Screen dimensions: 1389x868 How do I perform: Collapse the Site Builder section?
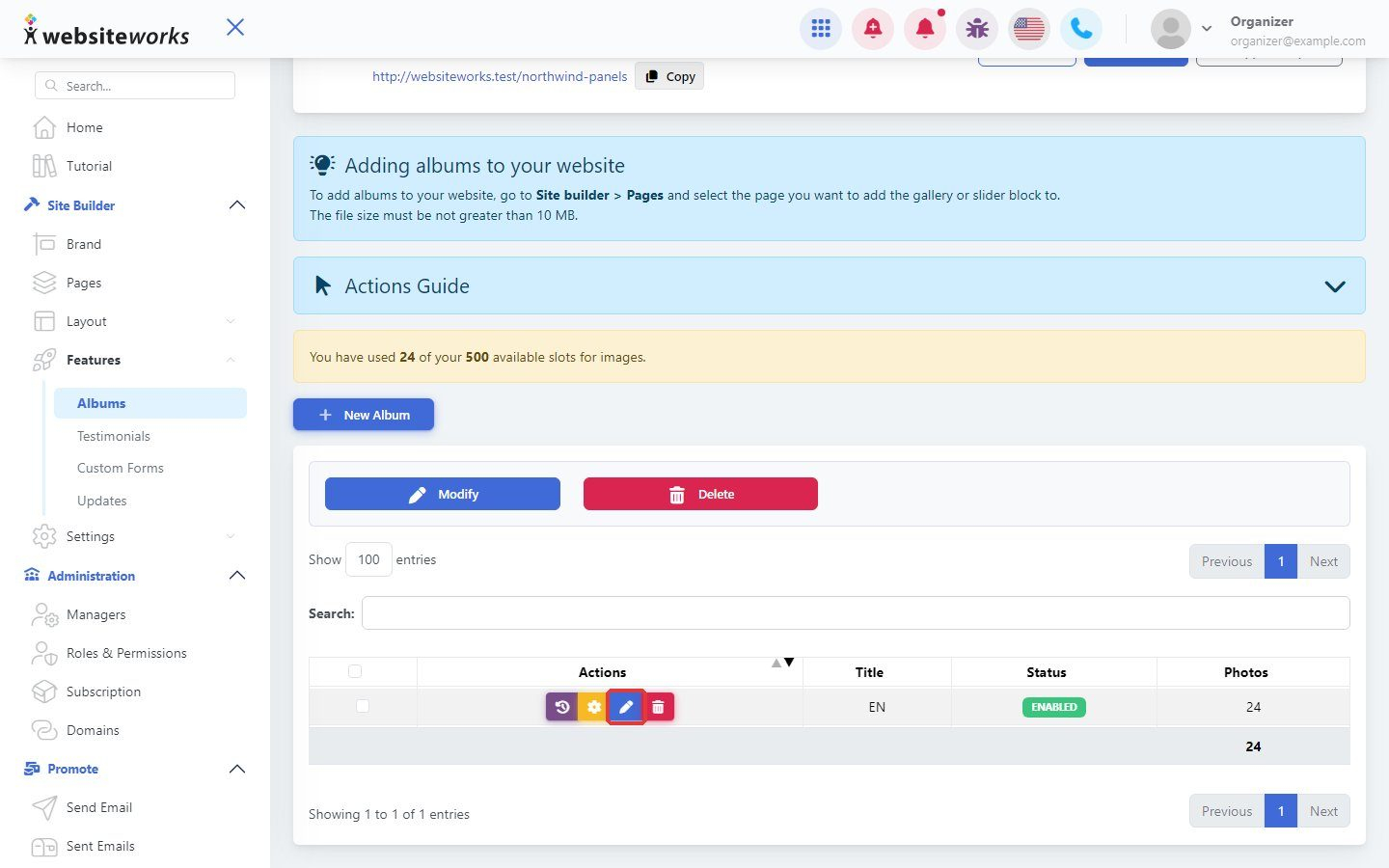click(x=237, y=205)
